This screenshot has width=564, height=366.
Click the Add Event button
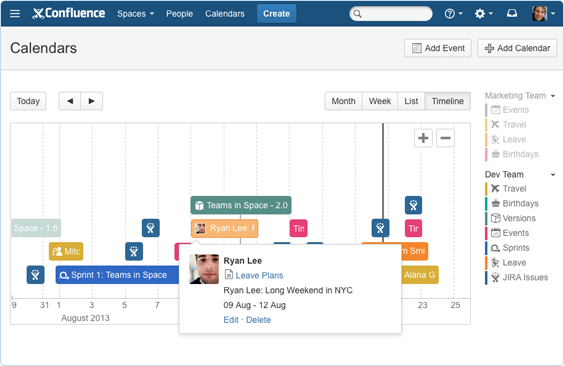pos(438,48)
